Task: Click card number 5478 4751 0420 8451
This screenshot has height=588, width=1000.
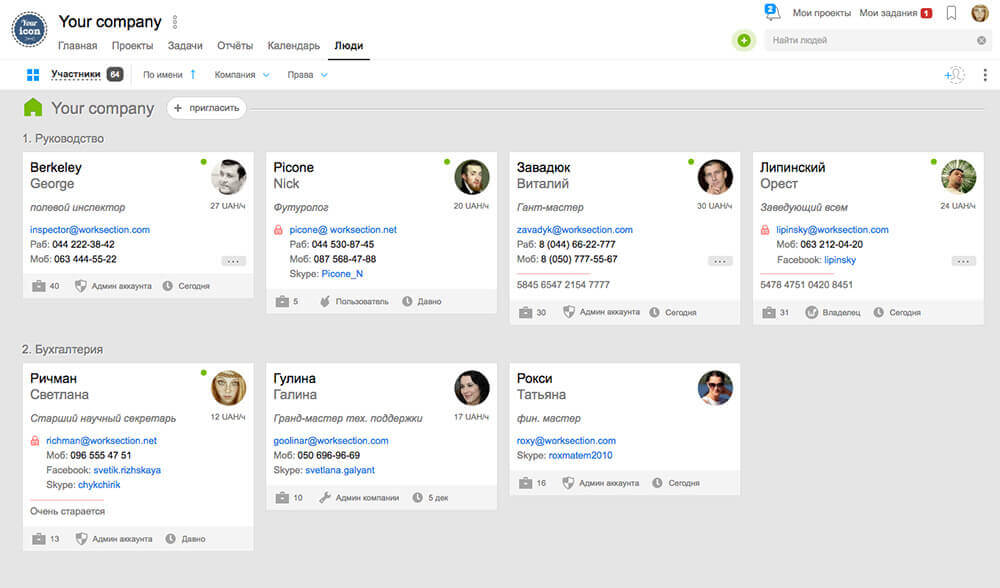Action: point(806,284)
